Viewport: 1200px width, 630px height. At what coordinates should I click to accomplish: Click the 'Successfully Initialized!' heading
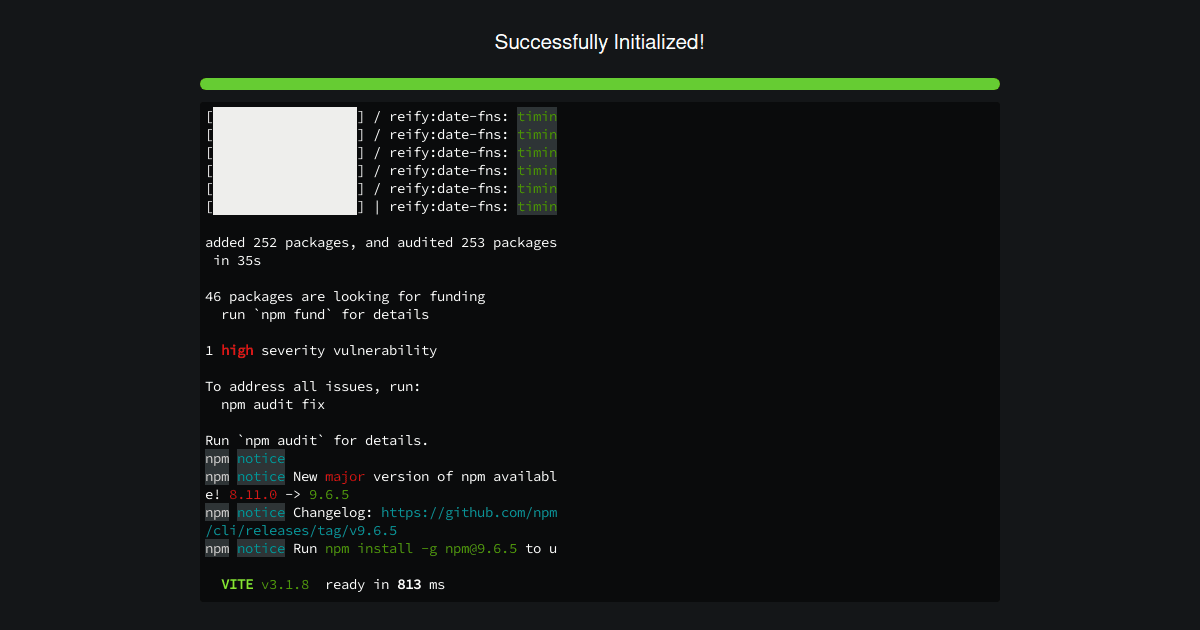[599, 42]
